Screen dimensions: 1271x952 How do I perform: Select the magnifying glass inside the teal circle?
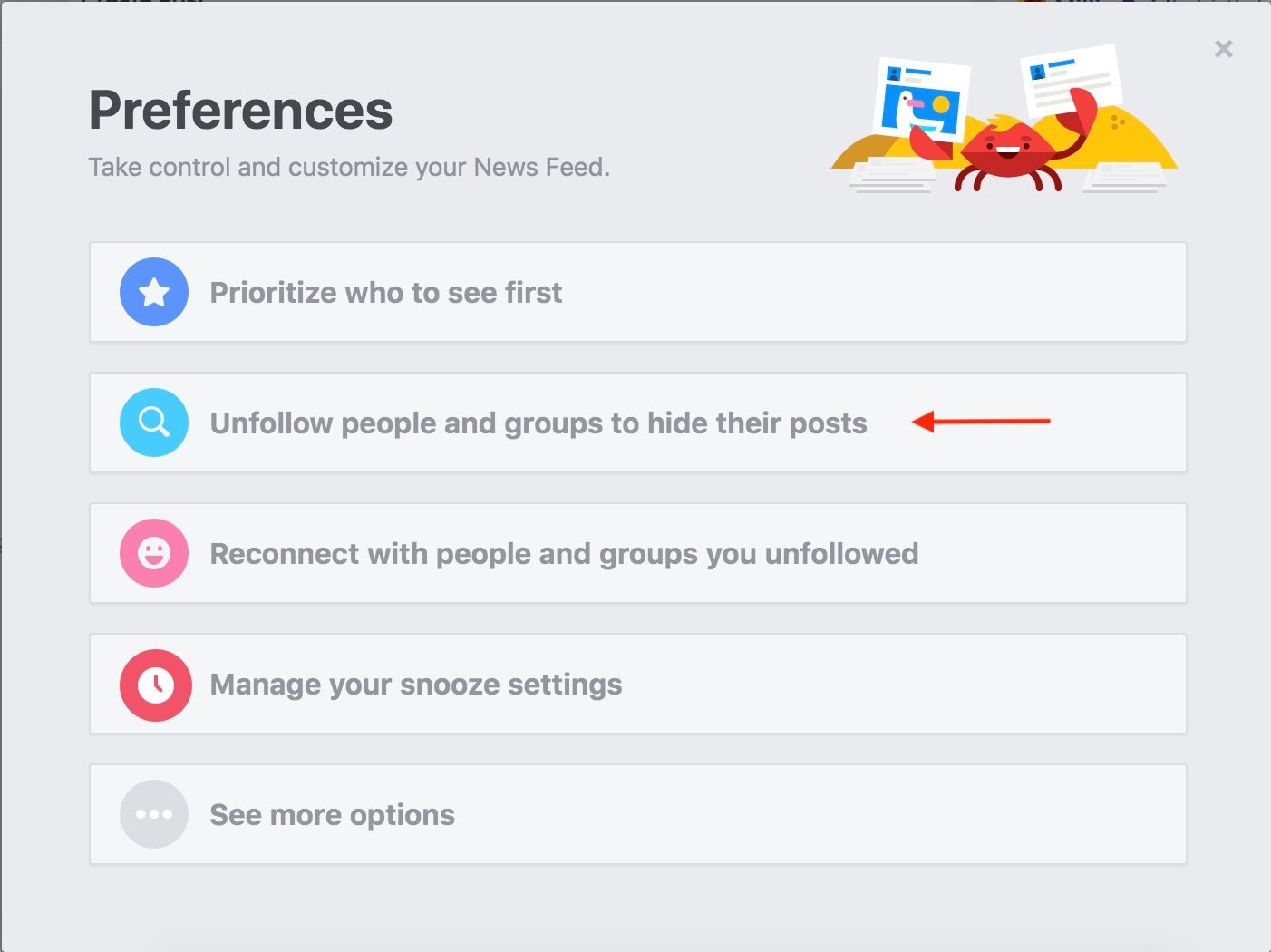click(153, 423)
